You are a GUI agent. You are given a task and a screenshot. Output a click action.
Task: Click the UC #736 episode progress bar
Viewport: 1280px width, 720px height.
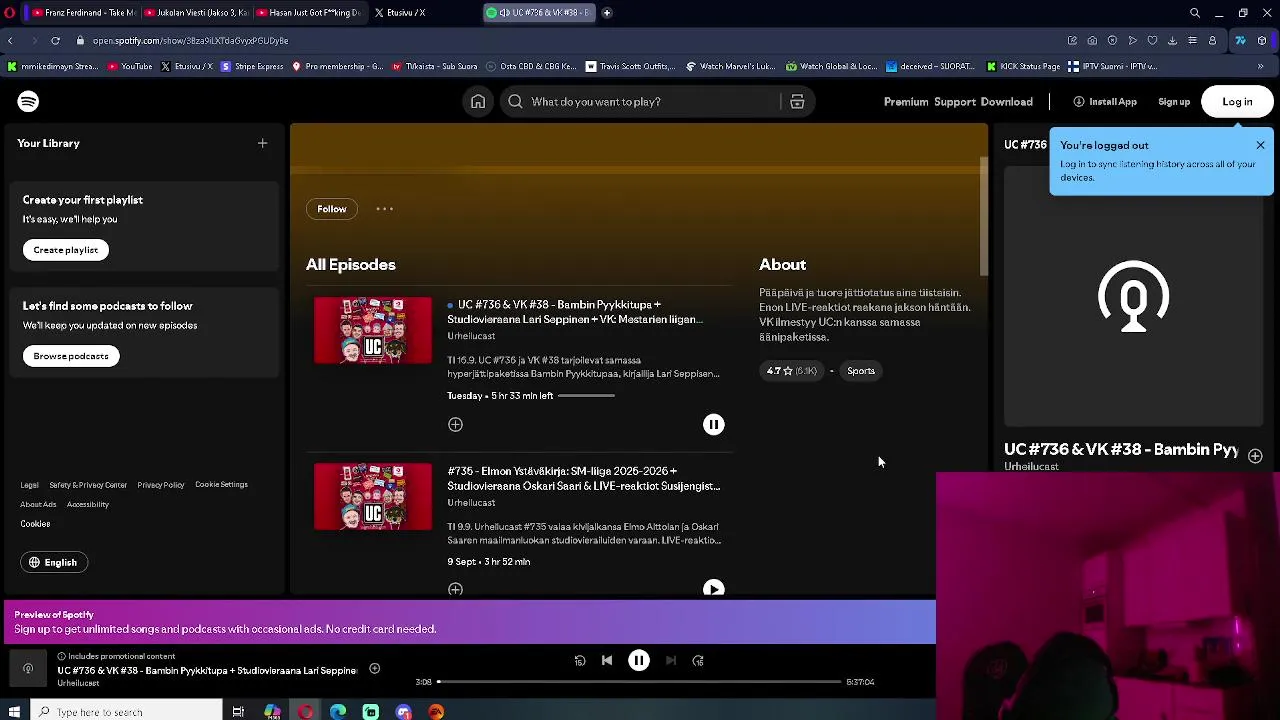coord(586,396)
